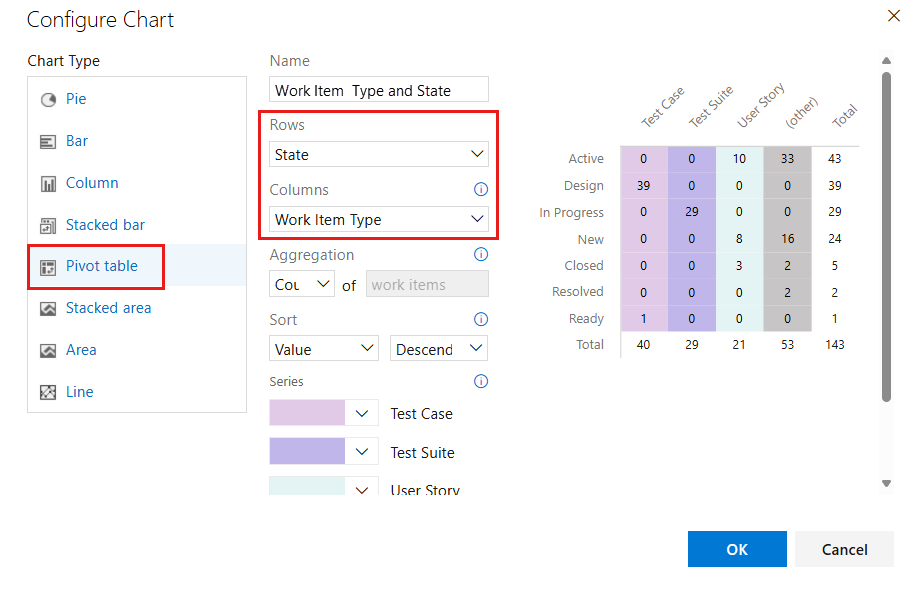Confirm chart settings with OK

click(737, 549)
